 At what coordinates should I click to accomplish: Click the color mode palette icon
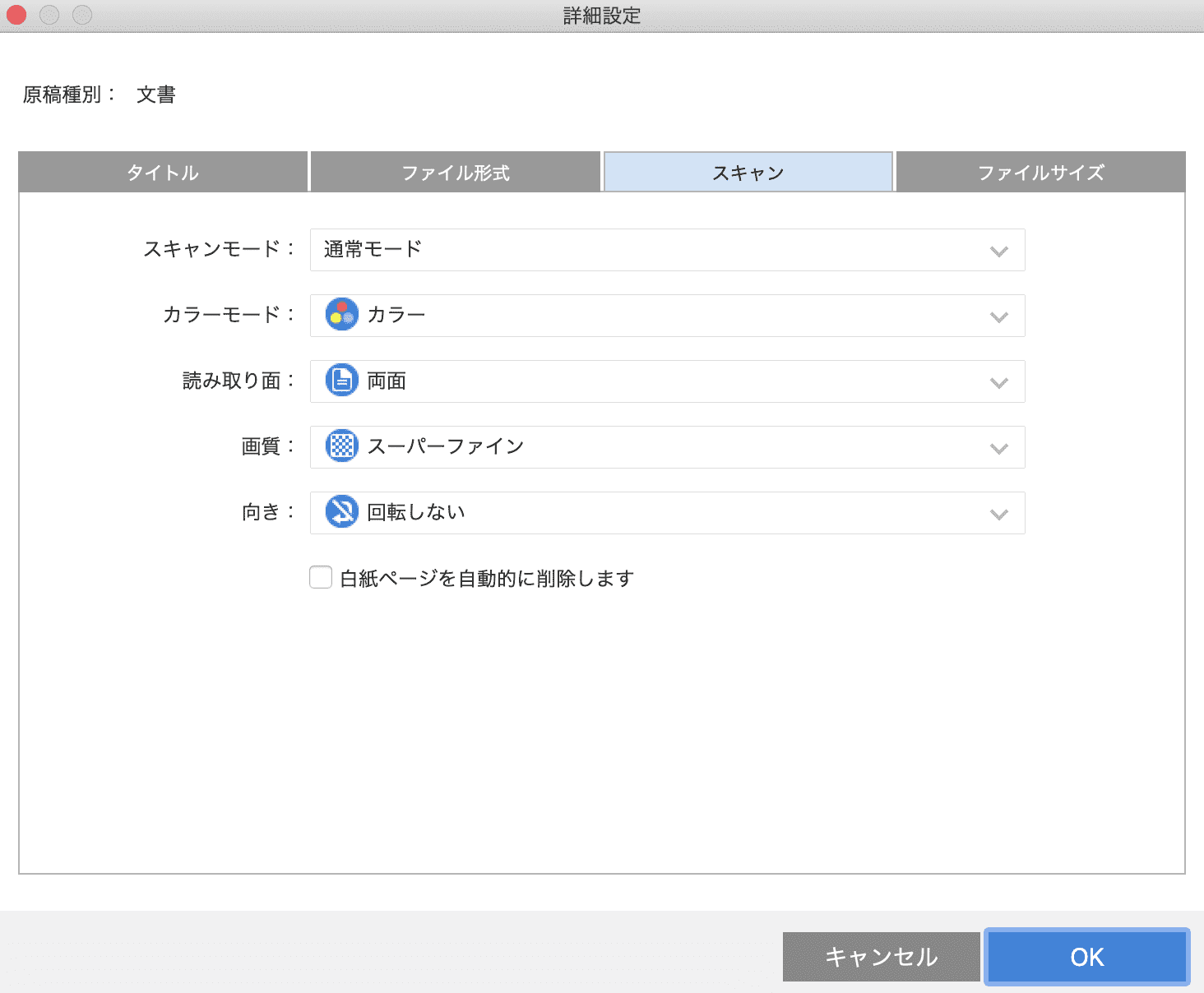point(342,315)
